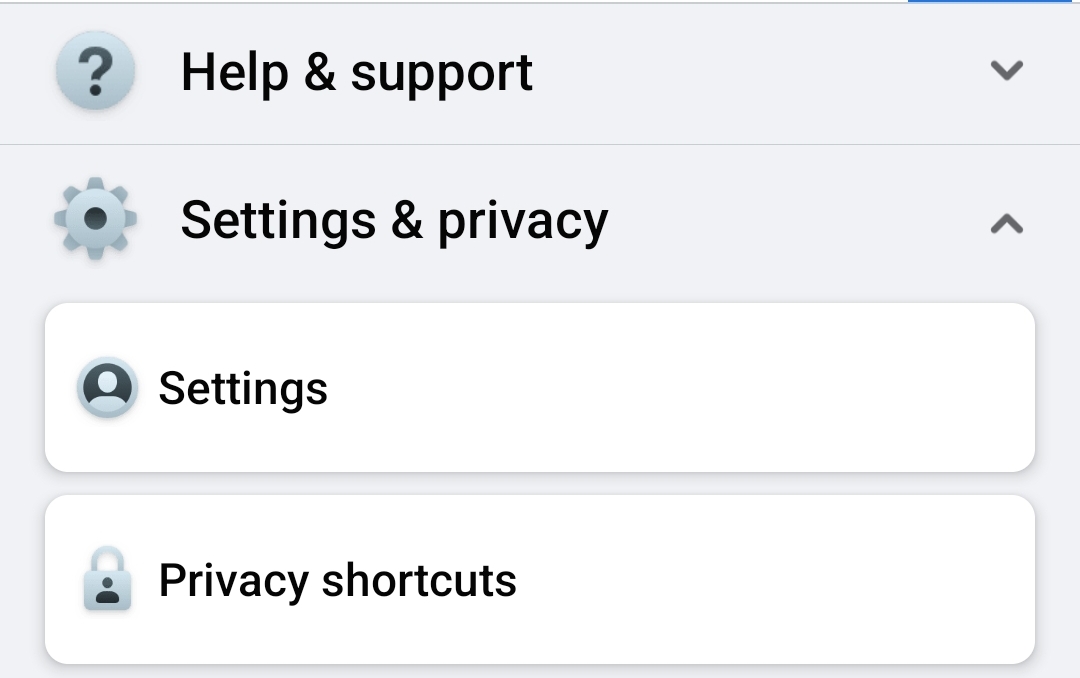The image size is (1080, 678).
Task: Select the Settings & privacy menu entry
Action: pos(394,219)
